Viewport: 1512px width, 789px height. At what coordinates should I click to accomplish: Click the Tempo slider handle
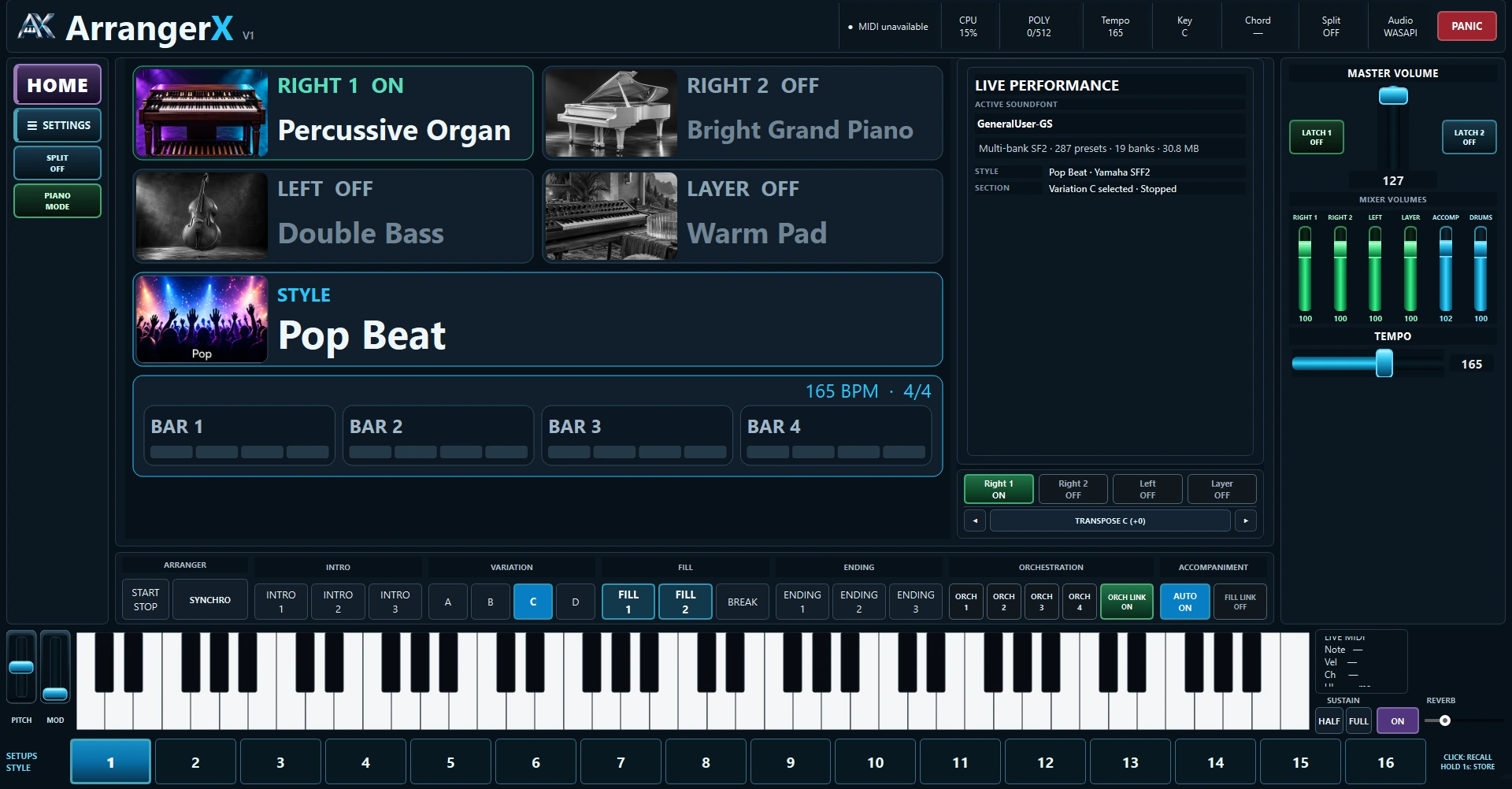tap(1384, 364)
